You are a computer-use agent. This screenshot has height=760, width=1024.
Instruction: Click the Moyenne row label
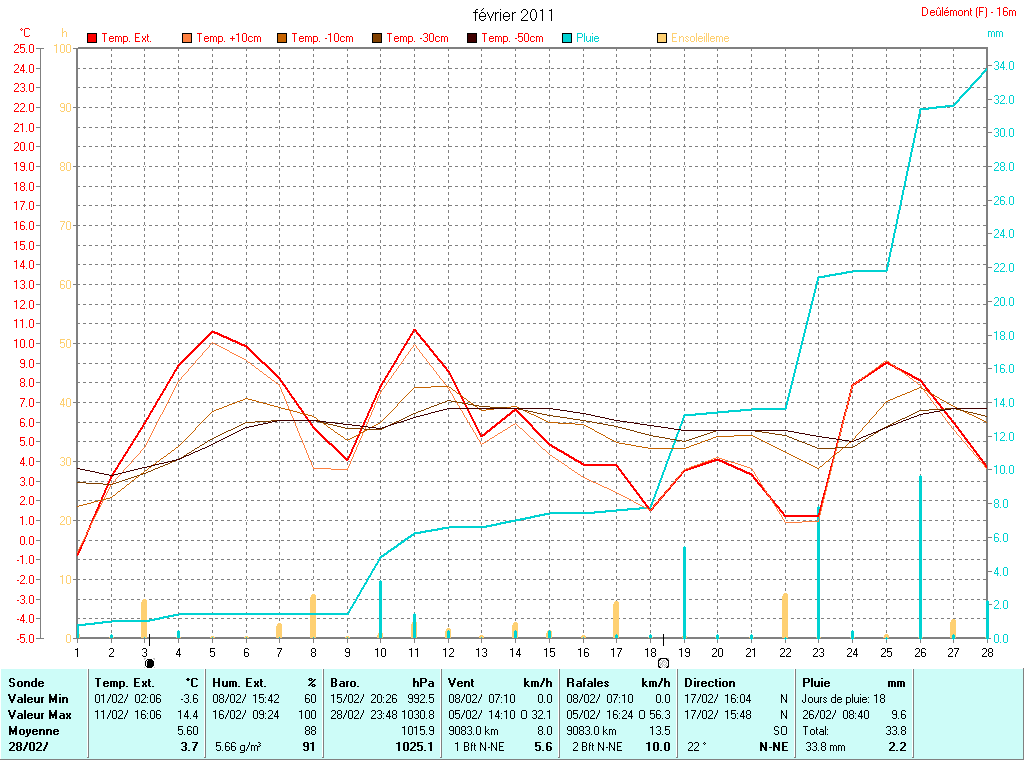33,731
